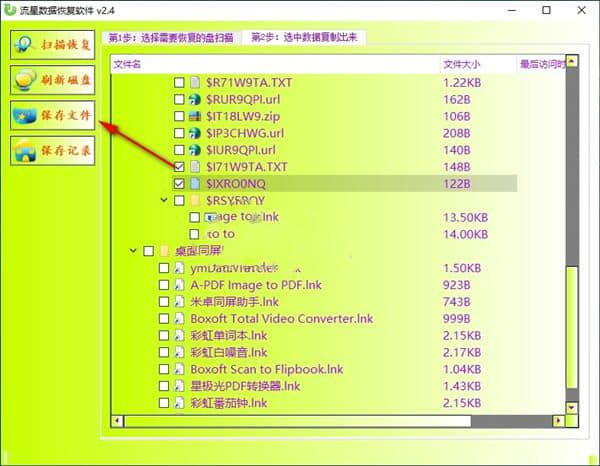This screenshot has width=600, height=466.
Task: Select the 桌面同屏 folder icon
Action: tap(164, 251)
